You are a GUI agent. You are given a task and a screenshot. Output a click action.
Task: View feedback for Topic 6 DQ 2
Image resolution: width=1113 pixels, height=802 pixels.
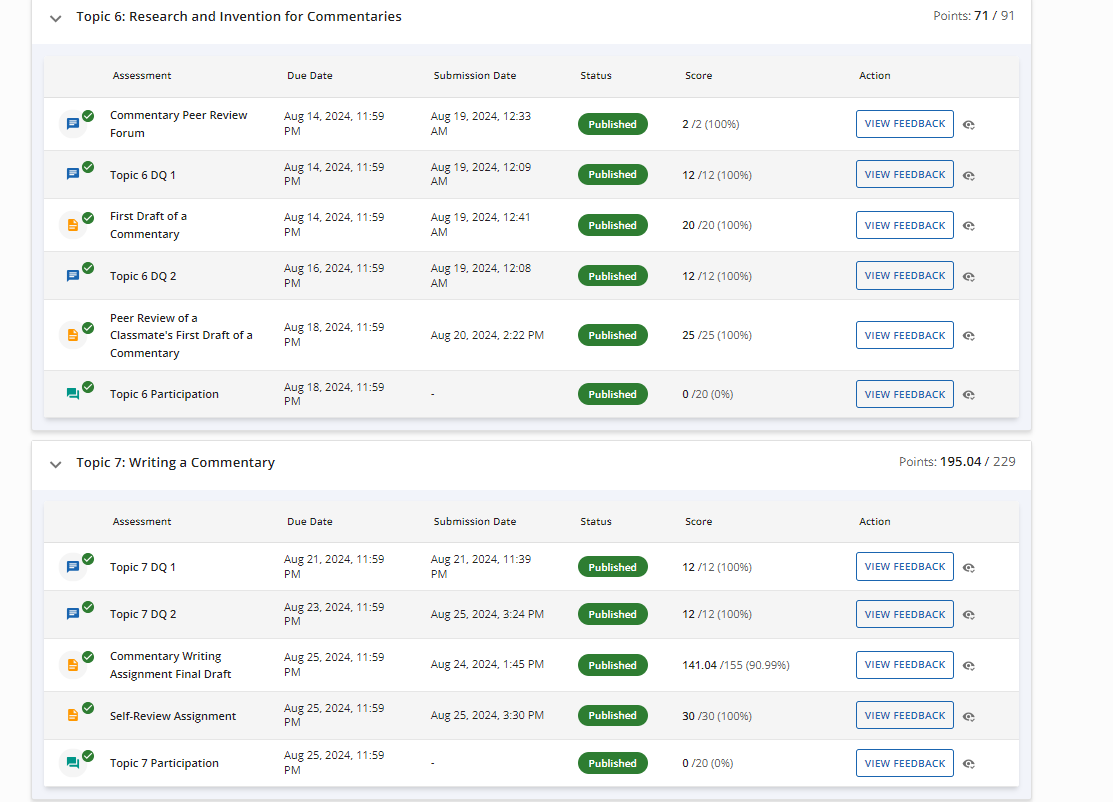pyautogui.click(x=904, y=275)
